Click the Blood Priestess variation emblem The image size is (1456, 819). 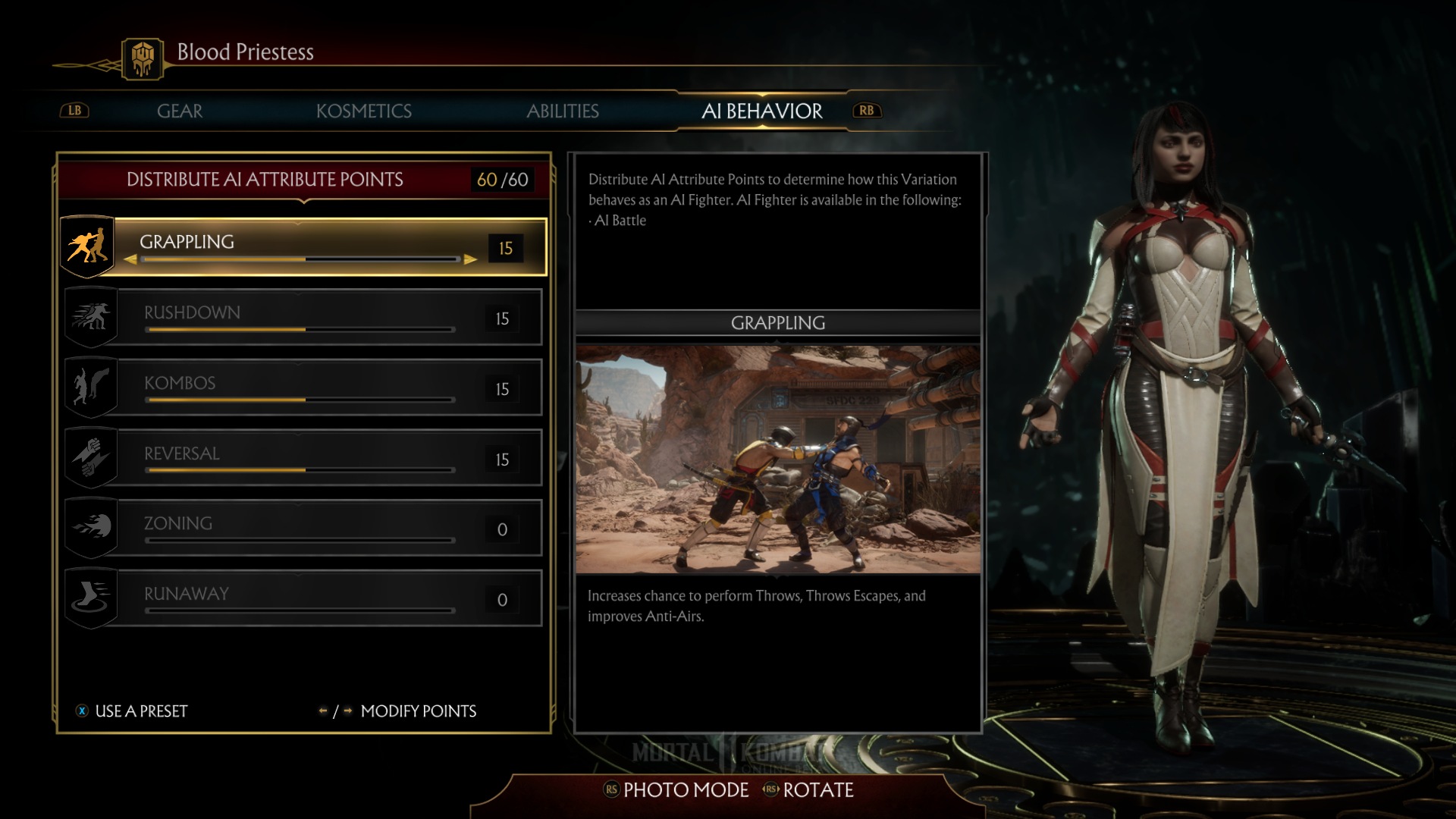click(143, 58)
